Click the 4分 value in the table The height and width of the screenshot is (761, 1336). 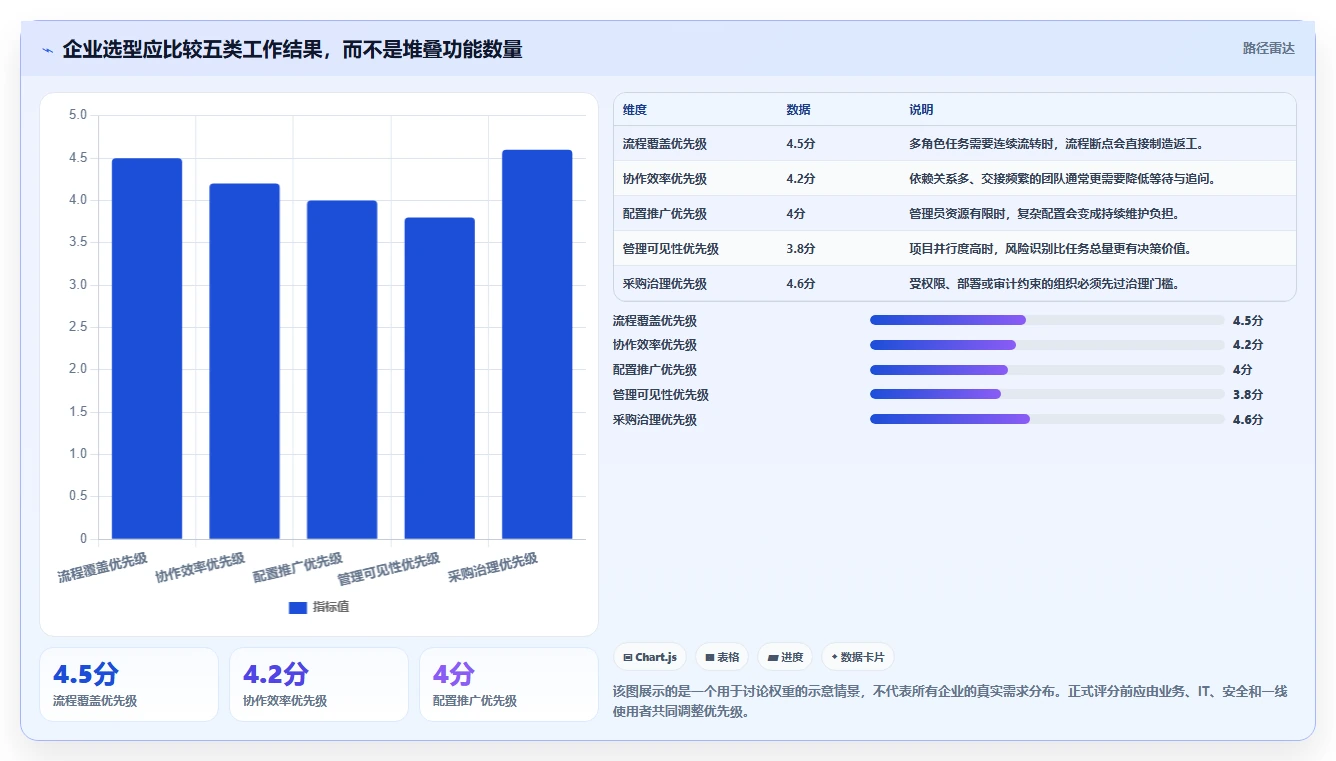coord(796,214)
